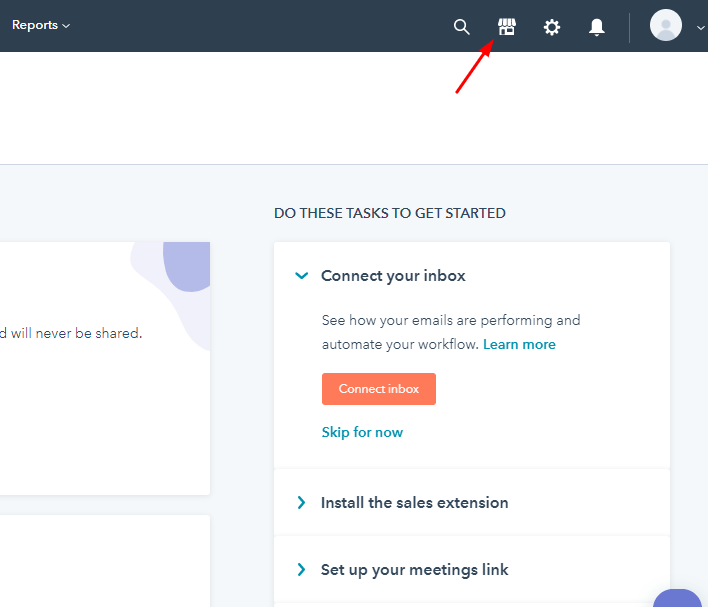This screenshot has width=708, height=607.
Task: Follow the Learn more link
Action: 519,345
